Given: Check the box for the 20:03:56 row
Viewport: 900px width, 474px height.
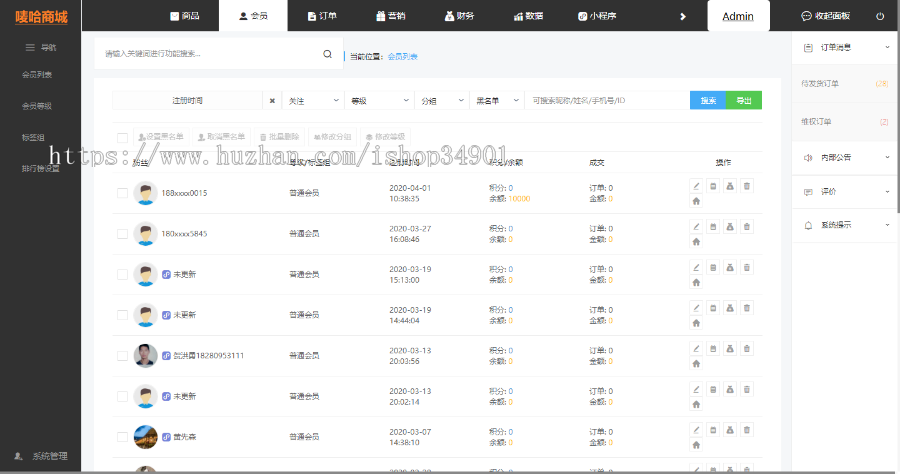Looking at the screenshot, I should 122,356.
